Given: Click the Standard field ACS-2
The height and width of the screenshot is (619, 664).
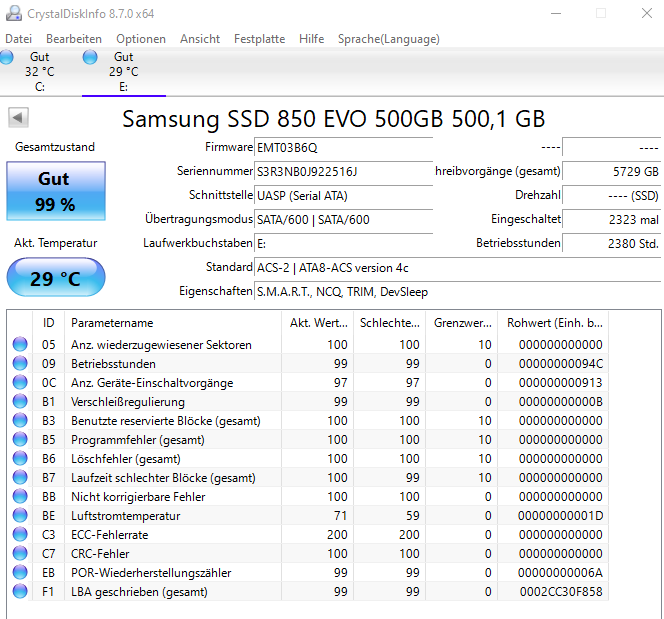Looking at the screenshot, I should tap(457, 268).
